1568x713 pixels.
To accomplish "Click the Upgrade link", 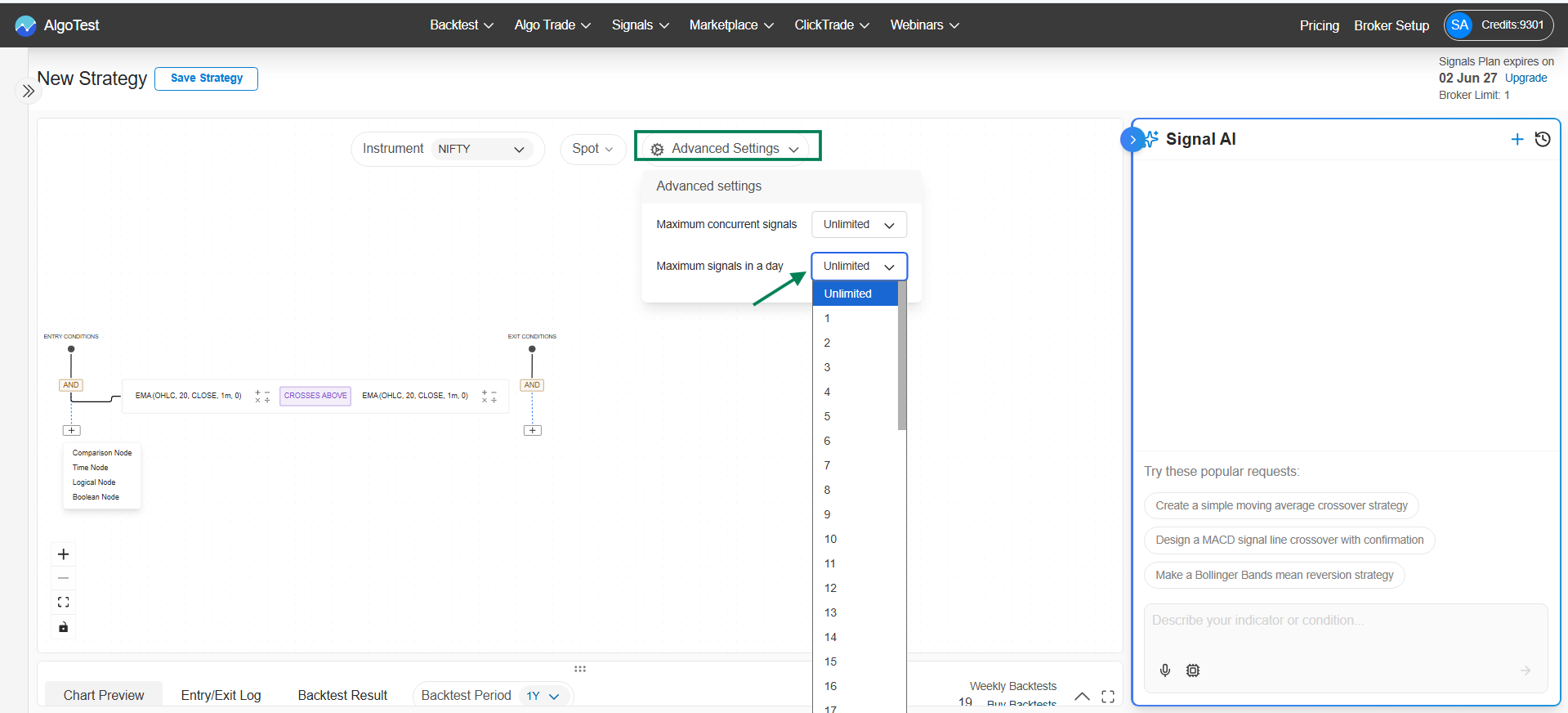I will [1526, 78].
